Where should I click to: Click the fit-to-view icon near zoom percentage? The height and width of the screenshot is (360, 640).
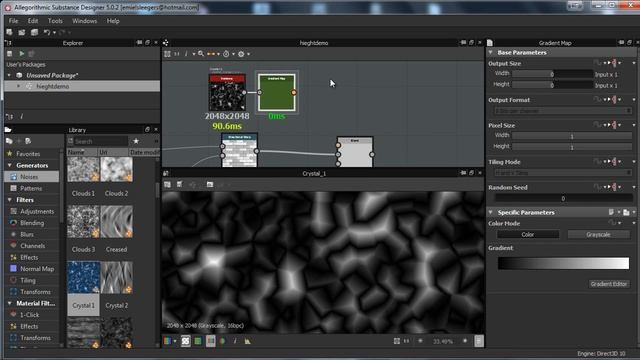click(x=397, y=341)
